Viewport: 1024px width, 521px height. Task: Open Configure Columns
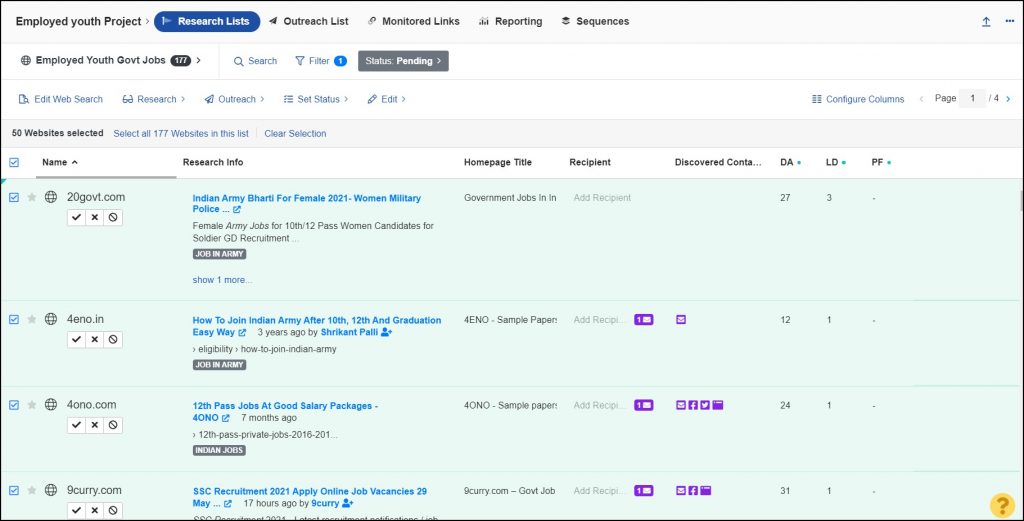point(858,99)
